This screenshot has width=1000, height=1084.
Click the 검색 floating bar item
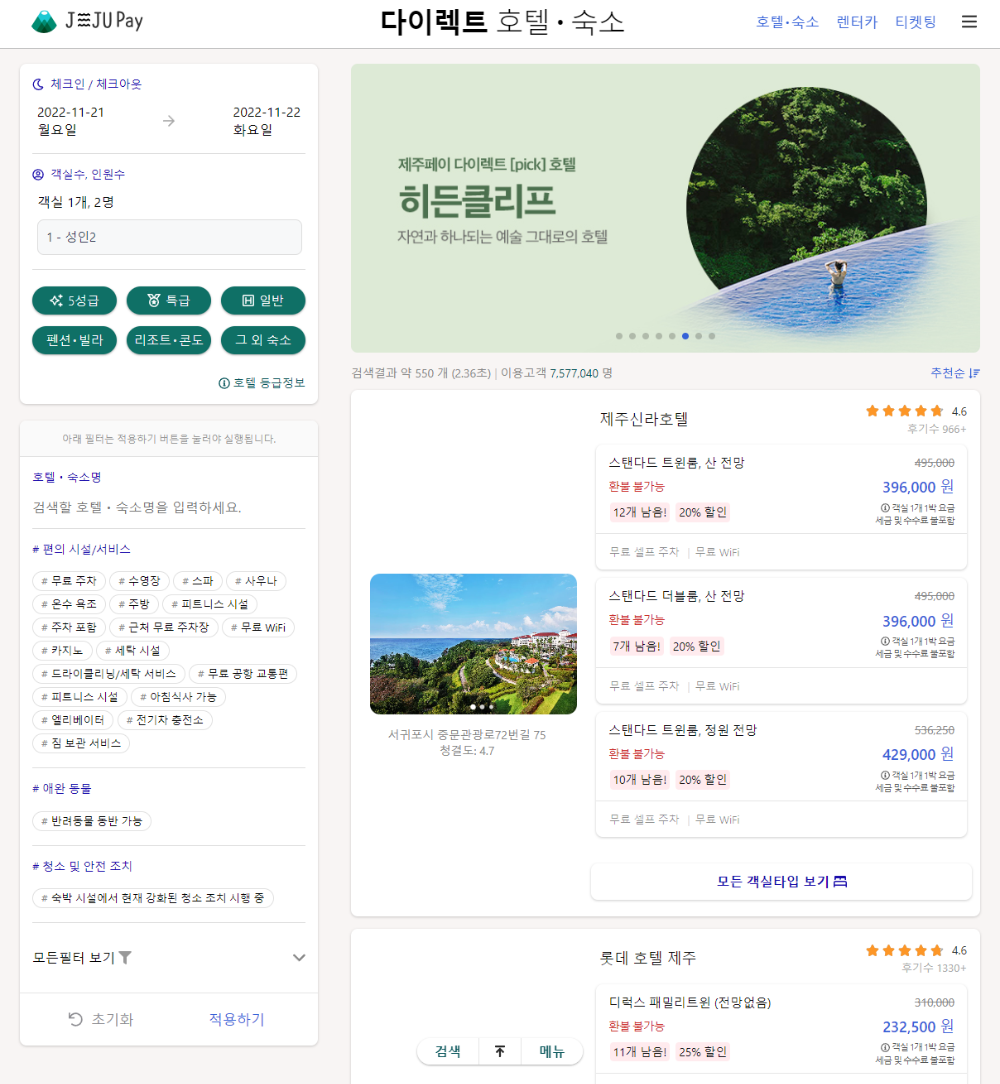click(x=448, y=1052)
